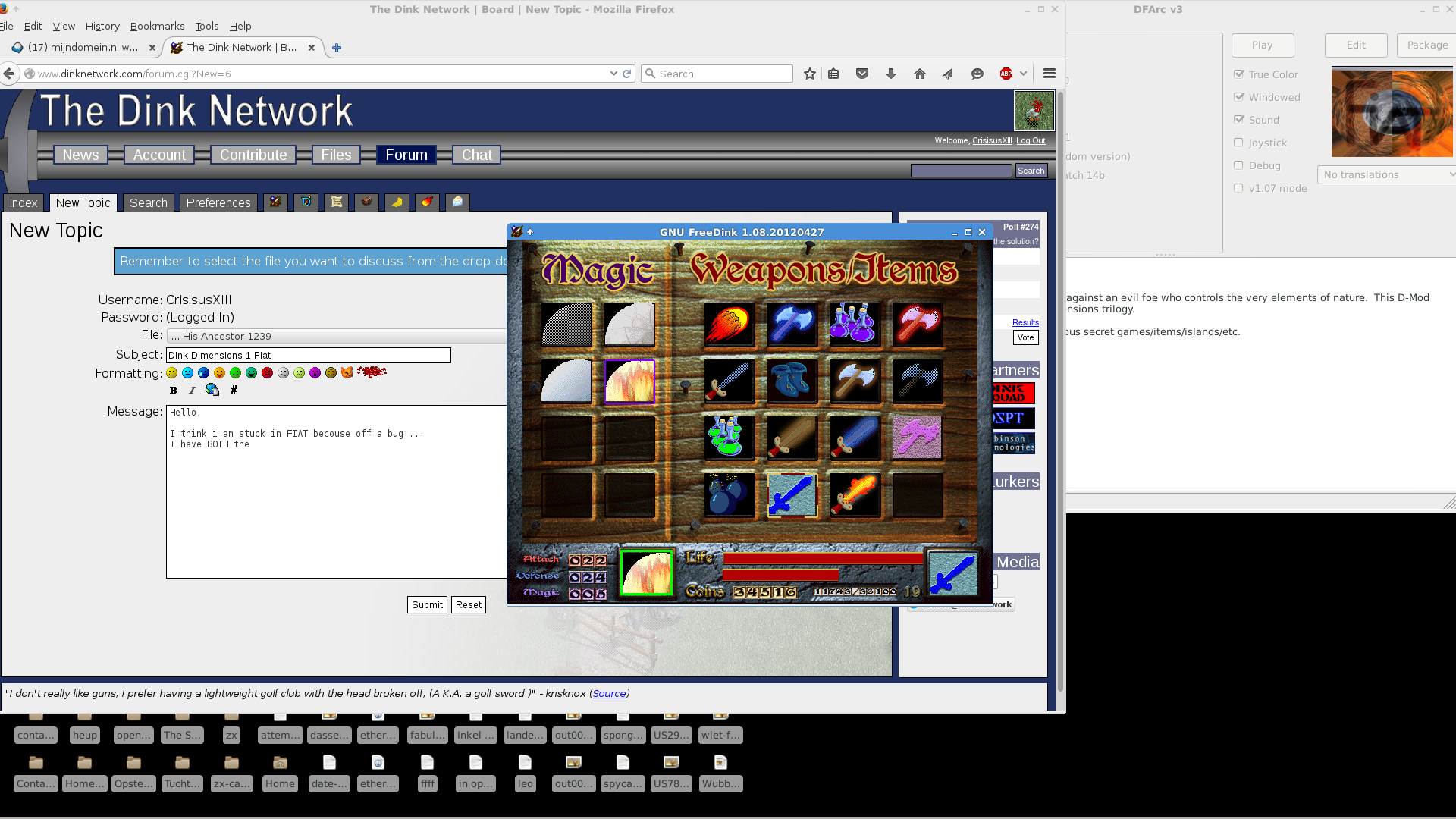This screenshot has height=819, width=1456.
Task: Click the Italic formatting icon
Action: (x=192, y=390)
